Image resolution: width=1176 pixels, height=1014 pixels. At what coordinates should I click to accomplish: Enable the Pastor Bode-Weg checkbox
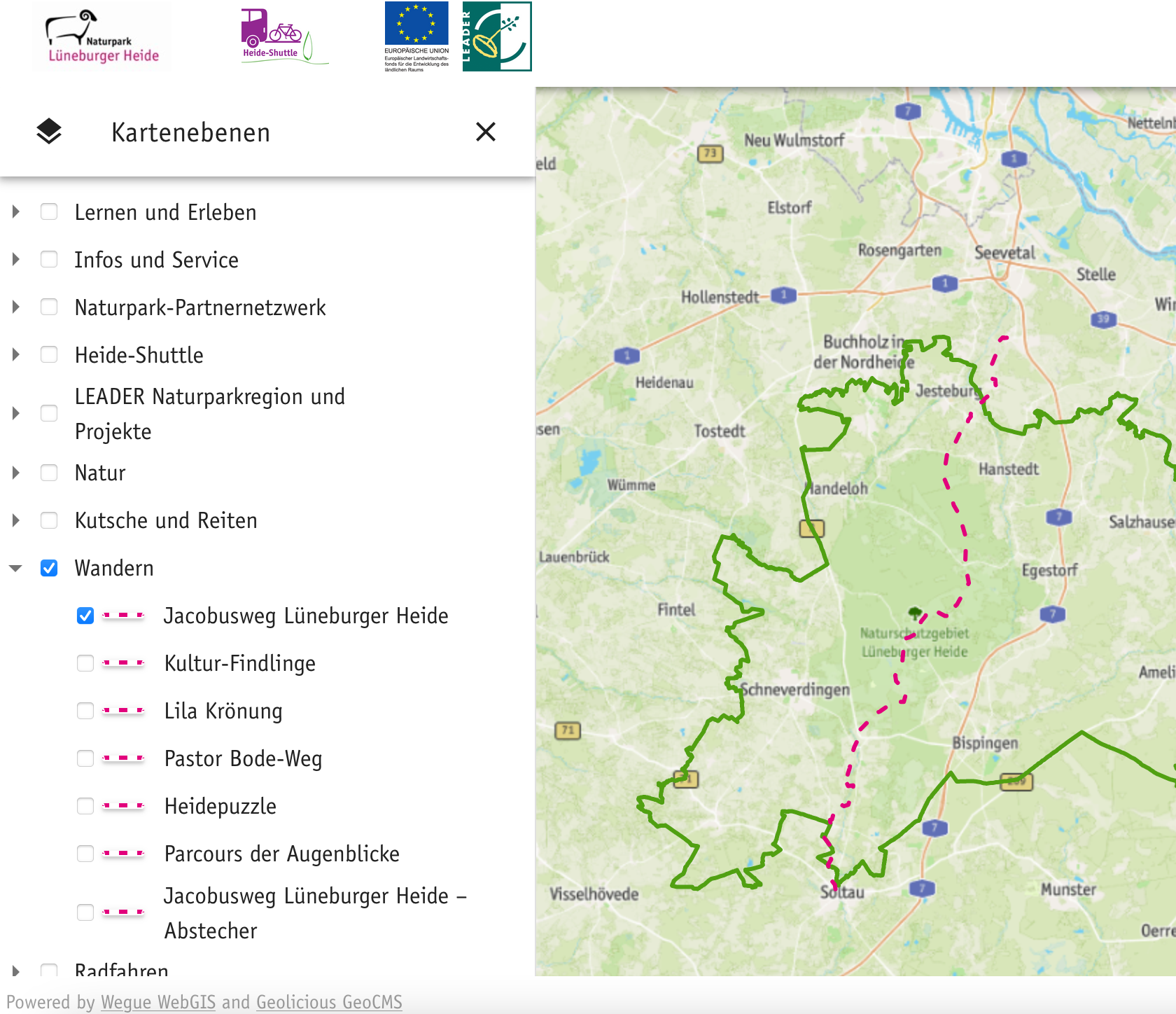click(85, 758)
